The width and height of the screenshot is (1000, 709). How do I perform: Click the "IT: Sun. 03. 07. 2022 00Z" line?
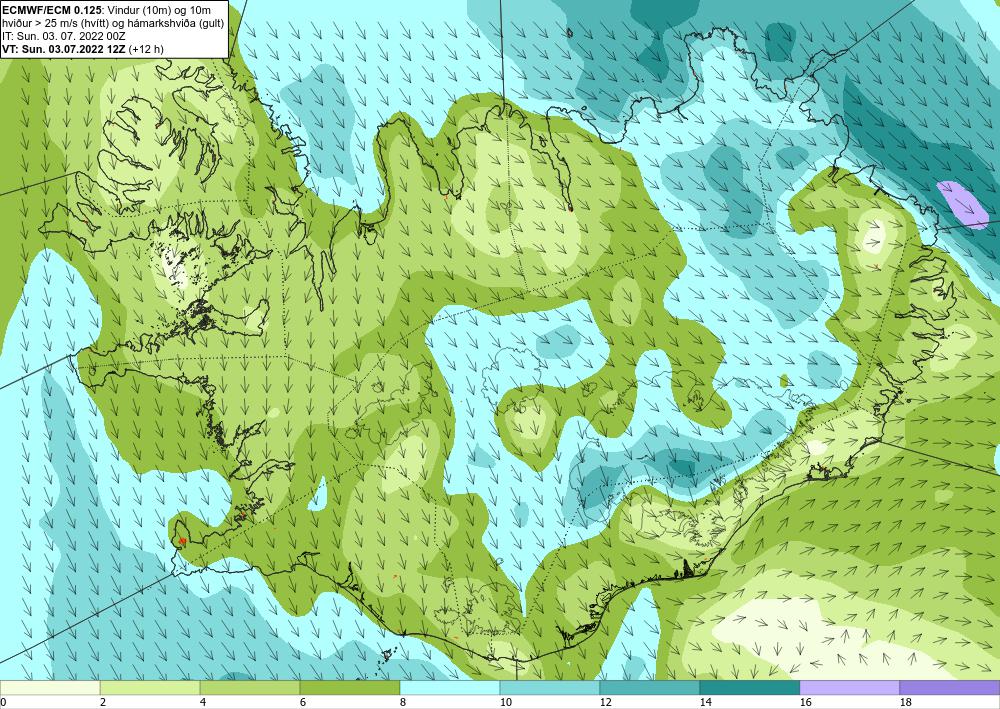point(64,36)
